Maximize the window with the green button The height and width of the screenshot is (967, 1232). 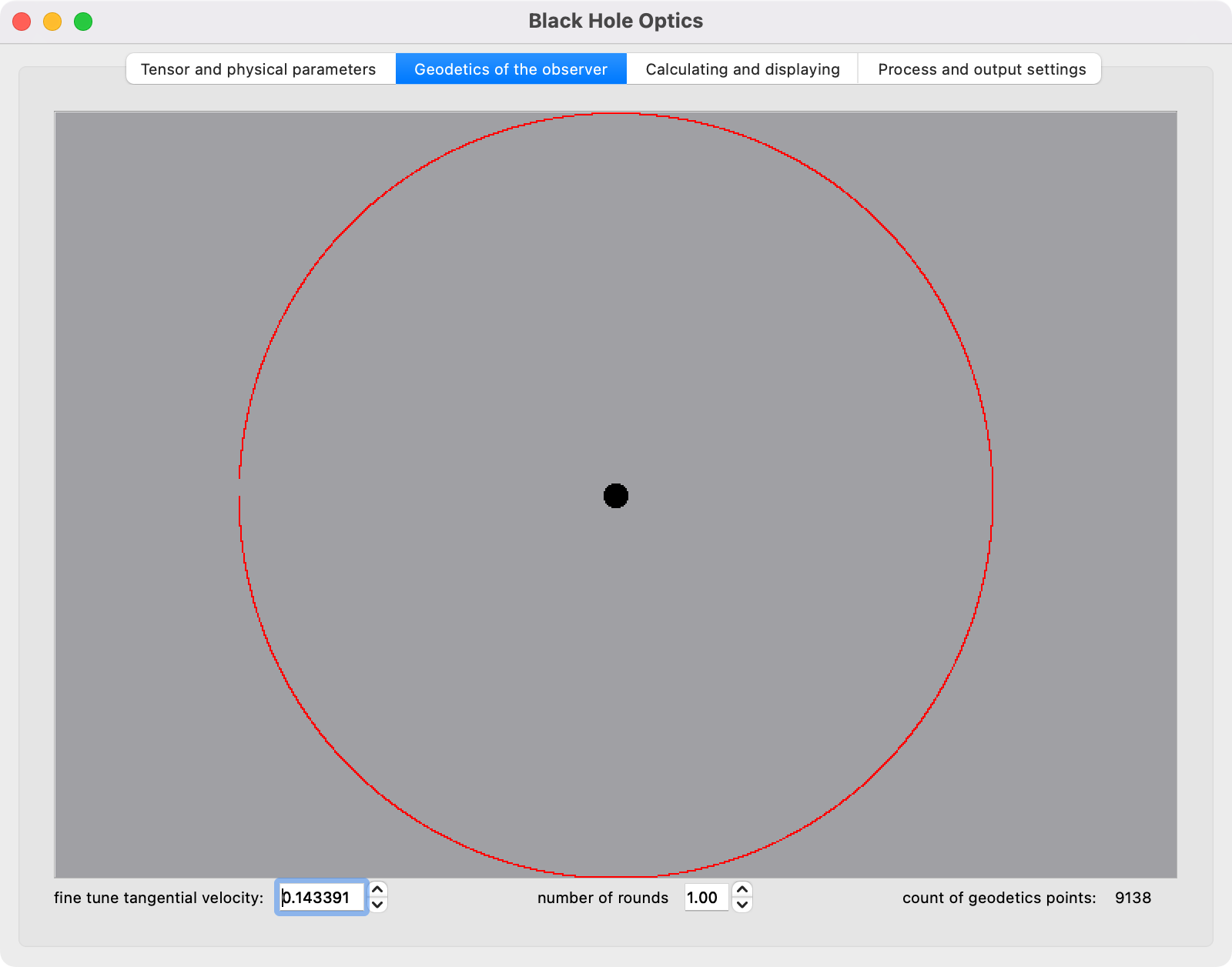tap(83, 22)
